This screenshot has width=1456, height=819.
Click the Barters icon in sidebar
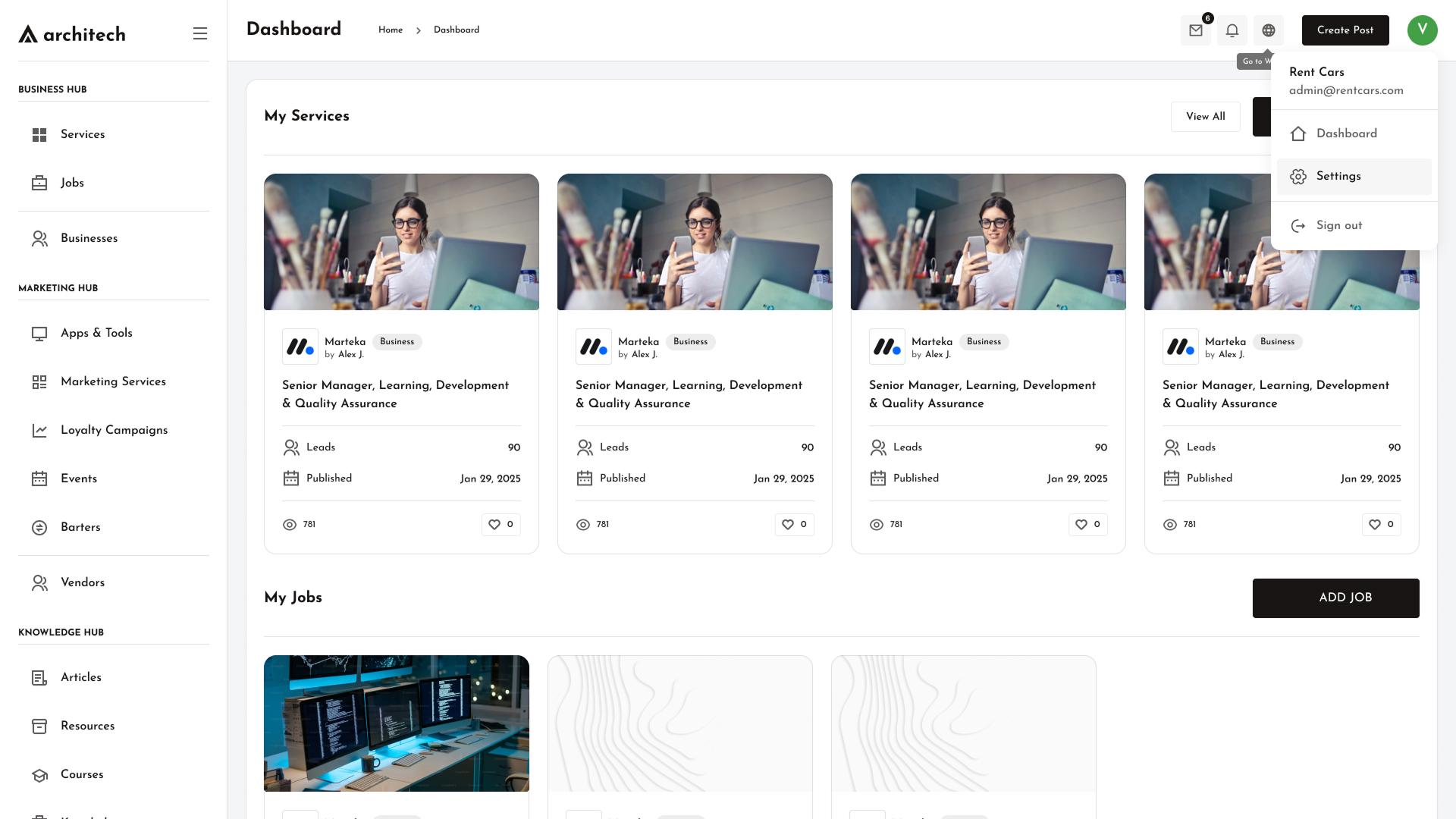click(39, 528)
